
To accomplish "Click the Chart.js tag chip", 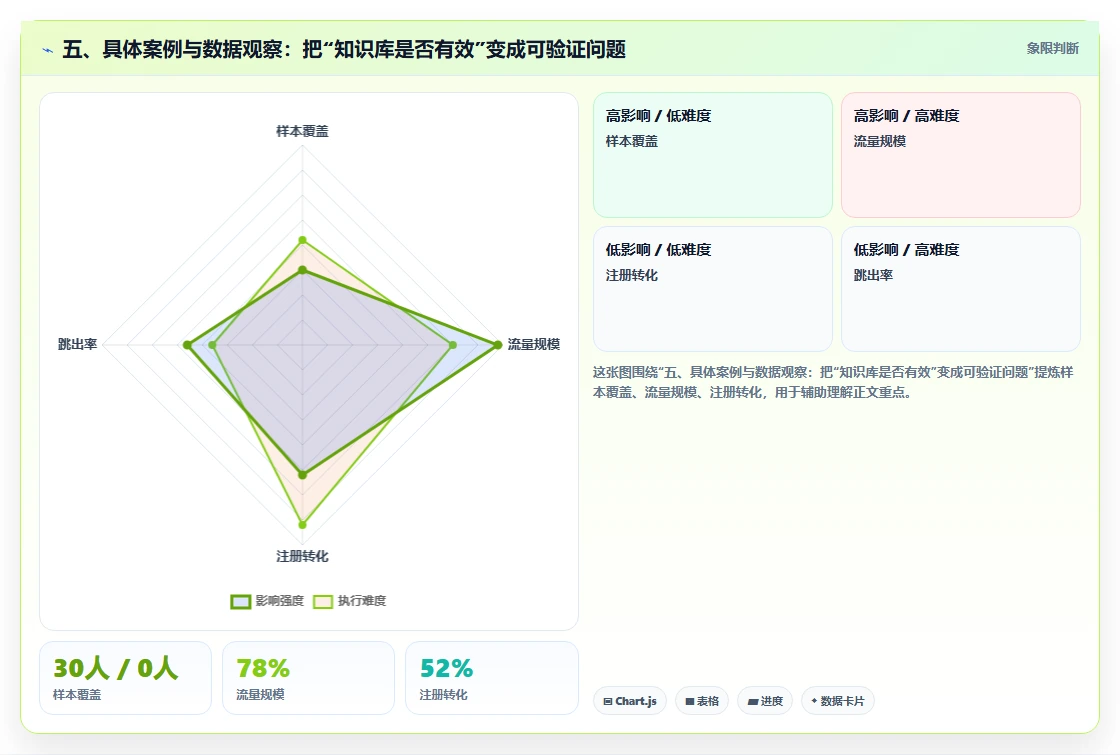I will (x=630, y=701).
